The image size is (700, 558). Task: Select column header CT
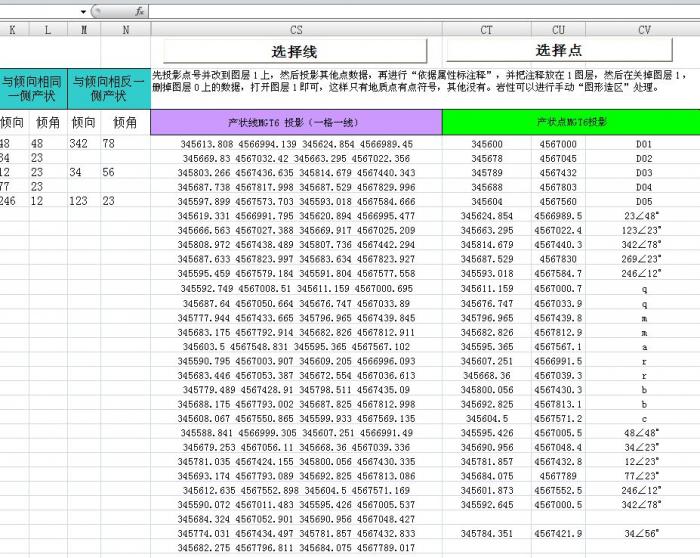(x=487, y=30)
